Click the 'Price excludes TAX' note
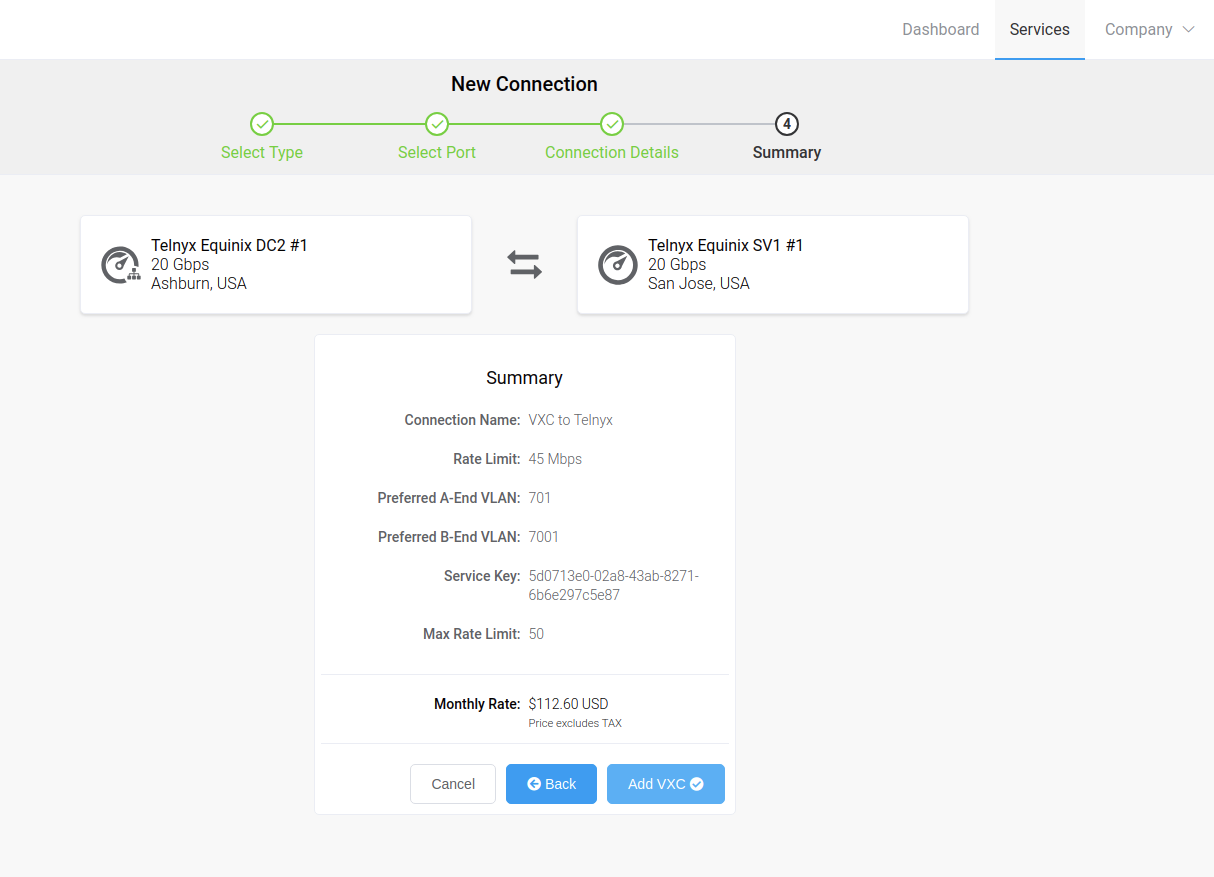Screen dimensions: 1214x877 tap(575, 723)
